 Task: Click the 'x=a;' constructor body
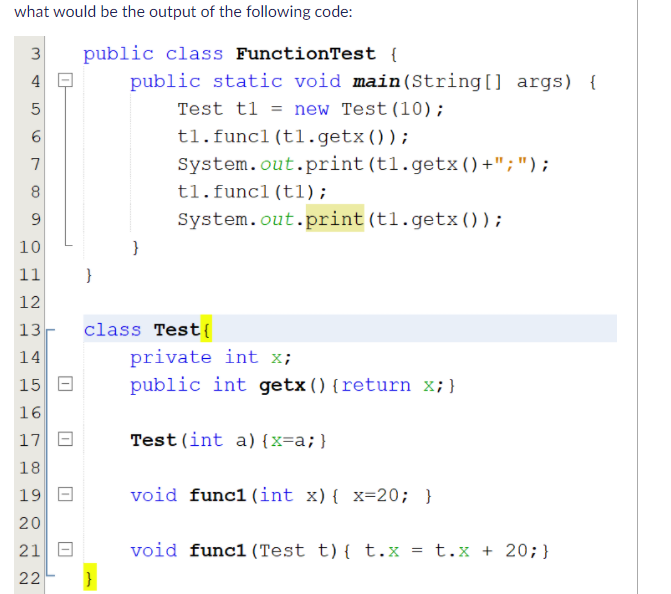tap(294, 440)
